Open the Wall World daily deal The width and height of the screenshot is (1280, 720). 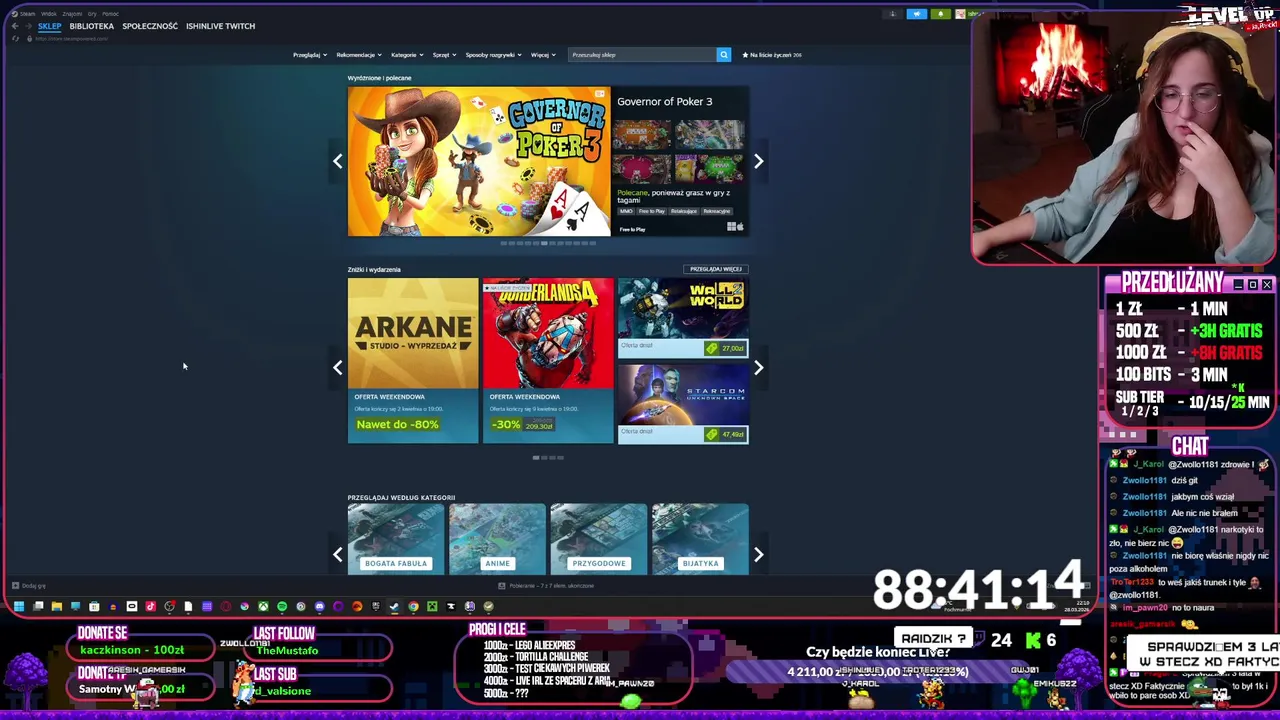683,317
